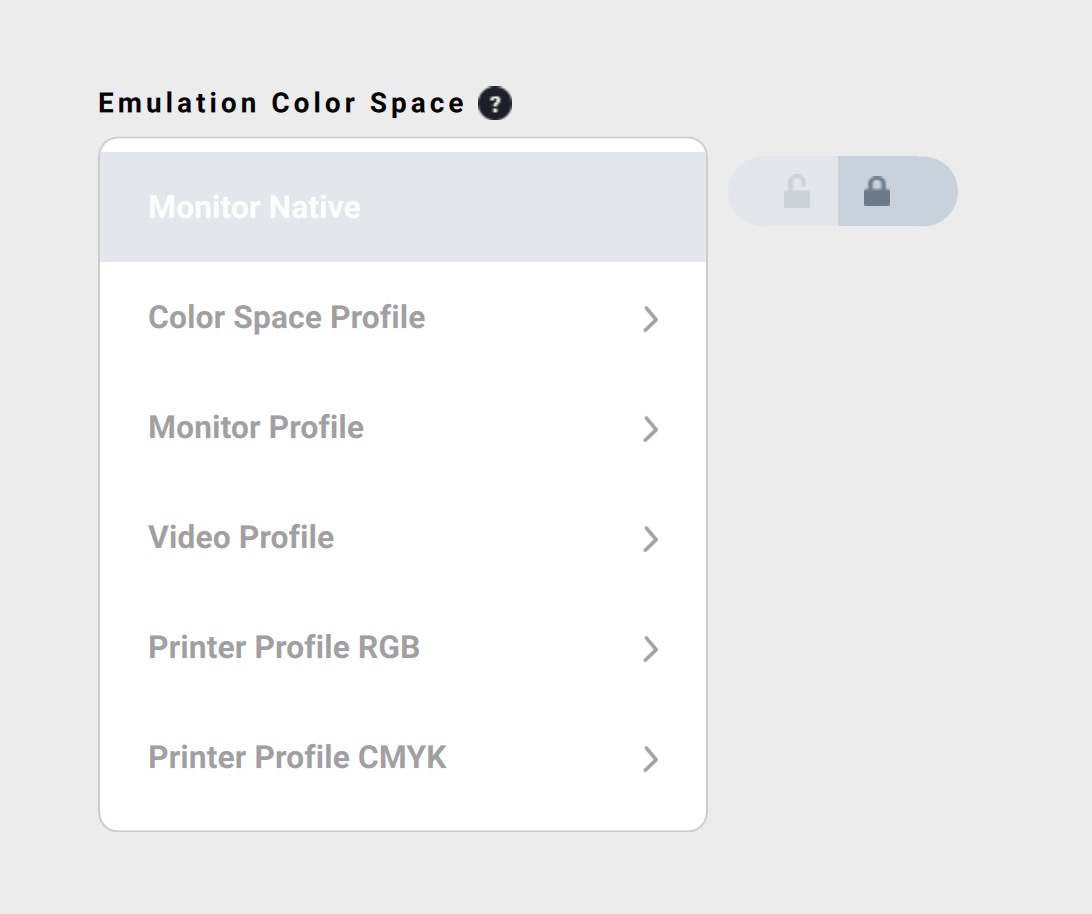Select the Printer Profile CMYK entry

pos(297,757)
